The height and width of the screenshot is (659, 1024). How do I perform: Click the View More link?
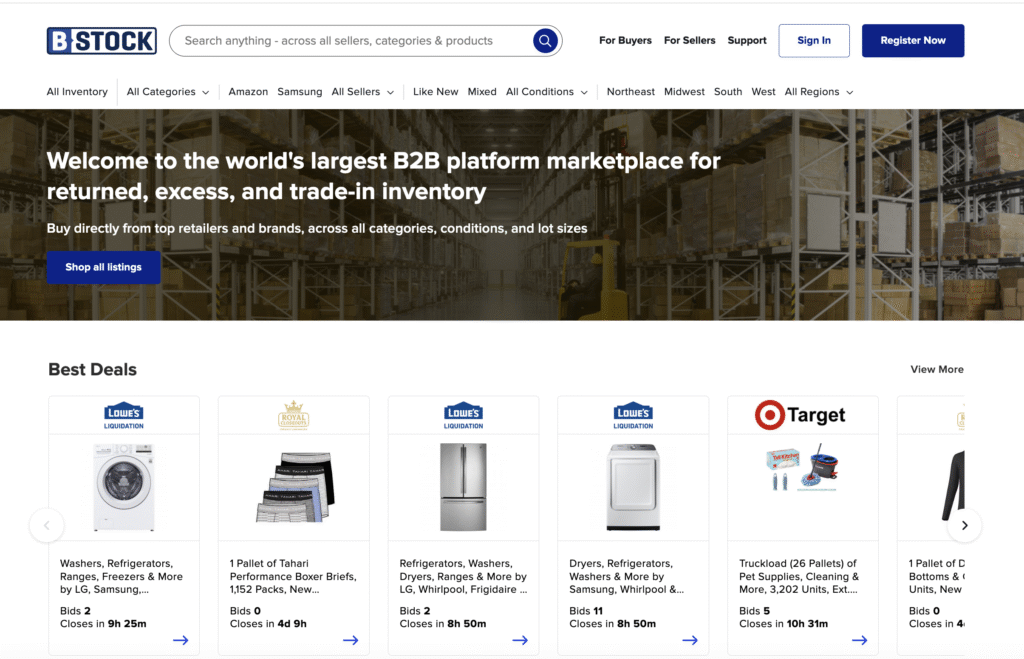coord(936,369)
